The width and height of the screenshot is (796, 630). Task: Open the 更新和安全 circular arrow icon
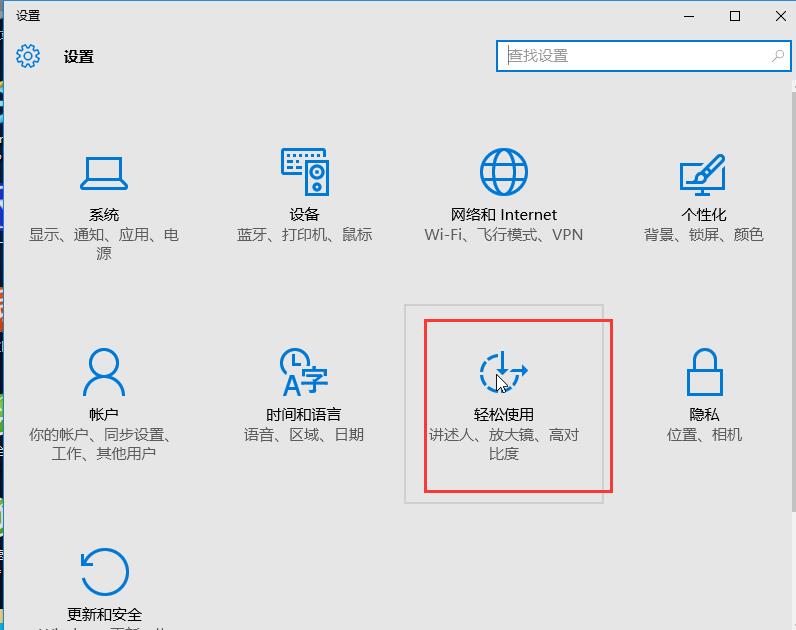click(104, 573)
